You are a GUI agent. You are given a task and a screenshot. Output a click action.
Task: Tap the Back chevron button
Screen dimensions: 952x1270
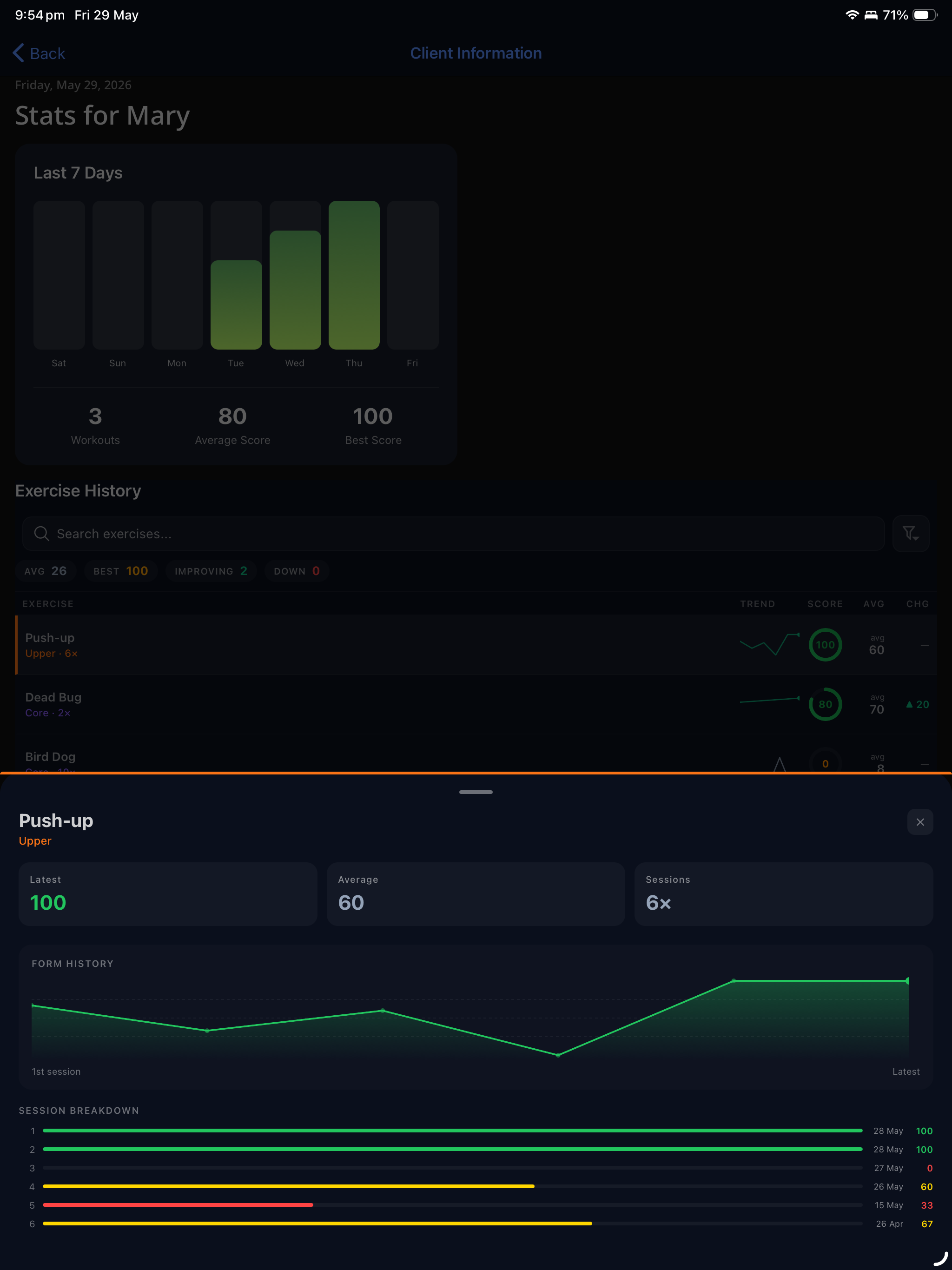tap(39, 53)
